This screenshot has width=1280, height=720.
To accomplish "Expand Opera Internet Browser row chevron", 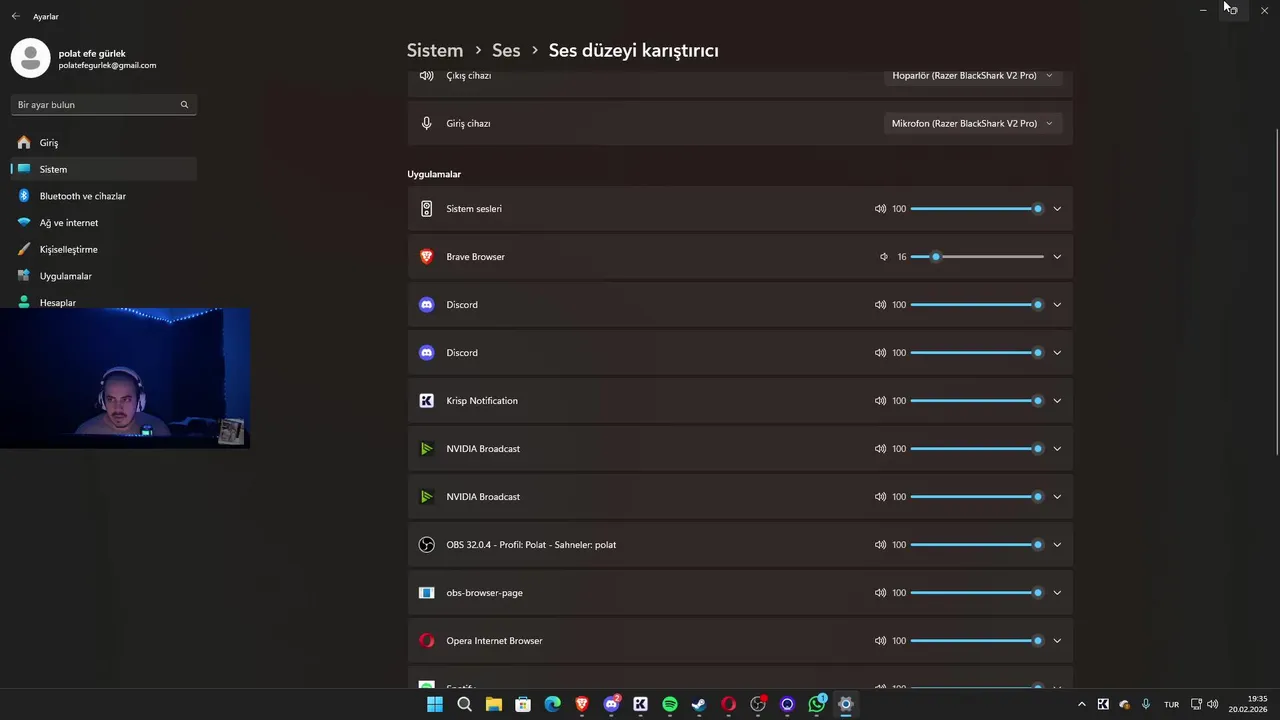I will point(1057,641).
